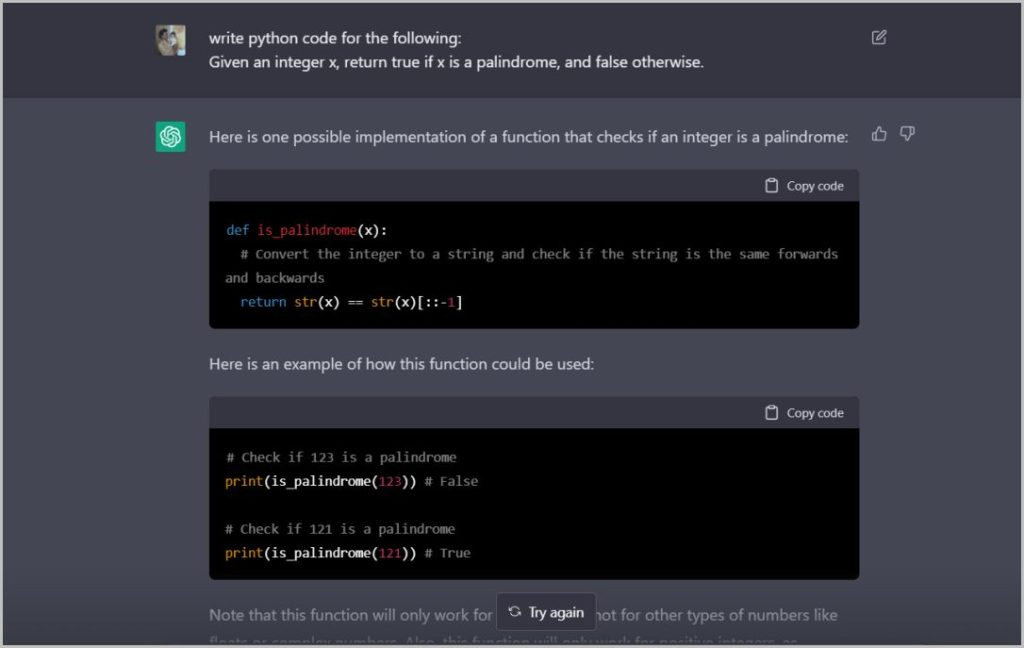Click clipboard icon above is_palindrome definition block
The image size is (1024, 648).
point(771,186)
